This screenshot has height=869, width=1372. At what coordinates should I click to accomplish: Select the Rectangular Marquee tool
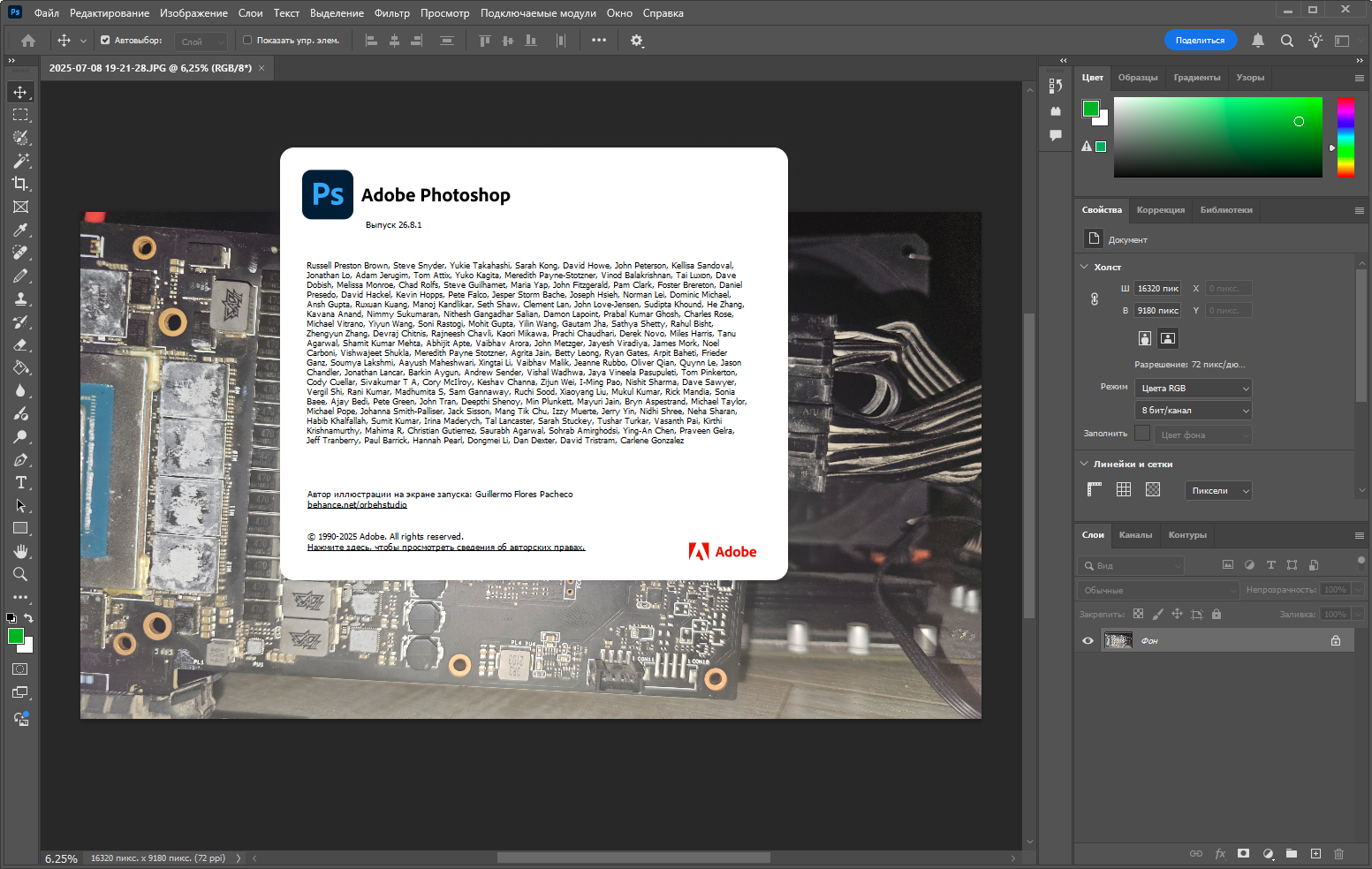(20, 115)
